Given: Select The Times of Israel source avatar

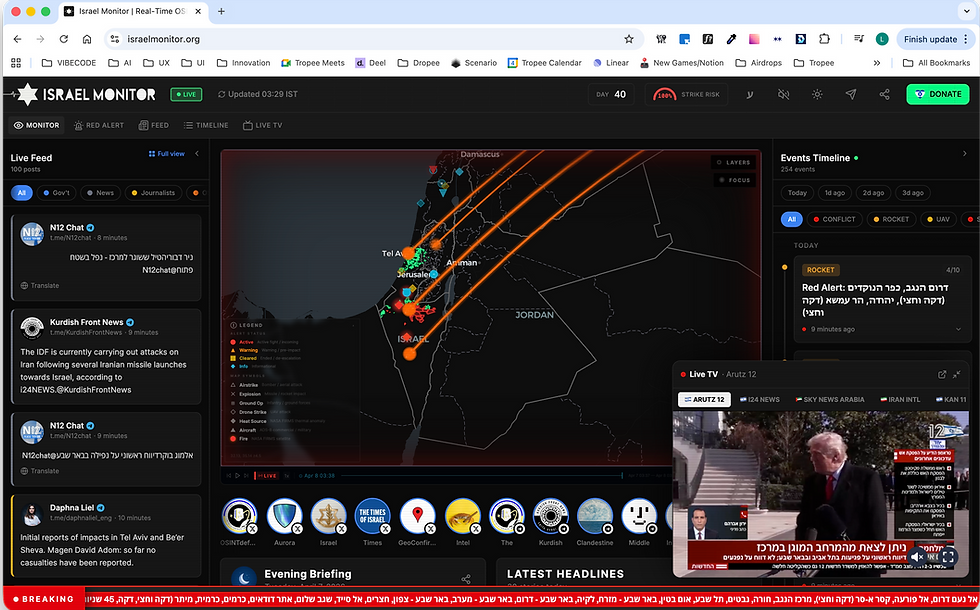Looking at the screenshot, I should point(373,516).
